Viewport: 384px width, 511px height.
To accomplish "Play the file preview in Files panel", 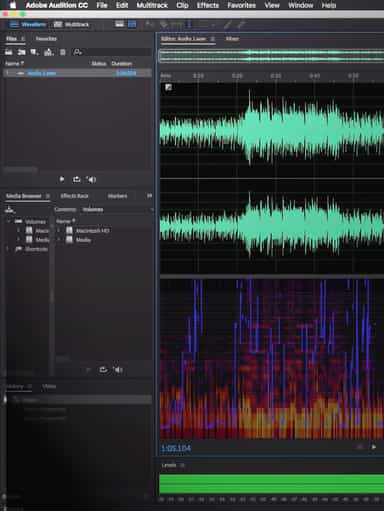I will pos(62,179).
